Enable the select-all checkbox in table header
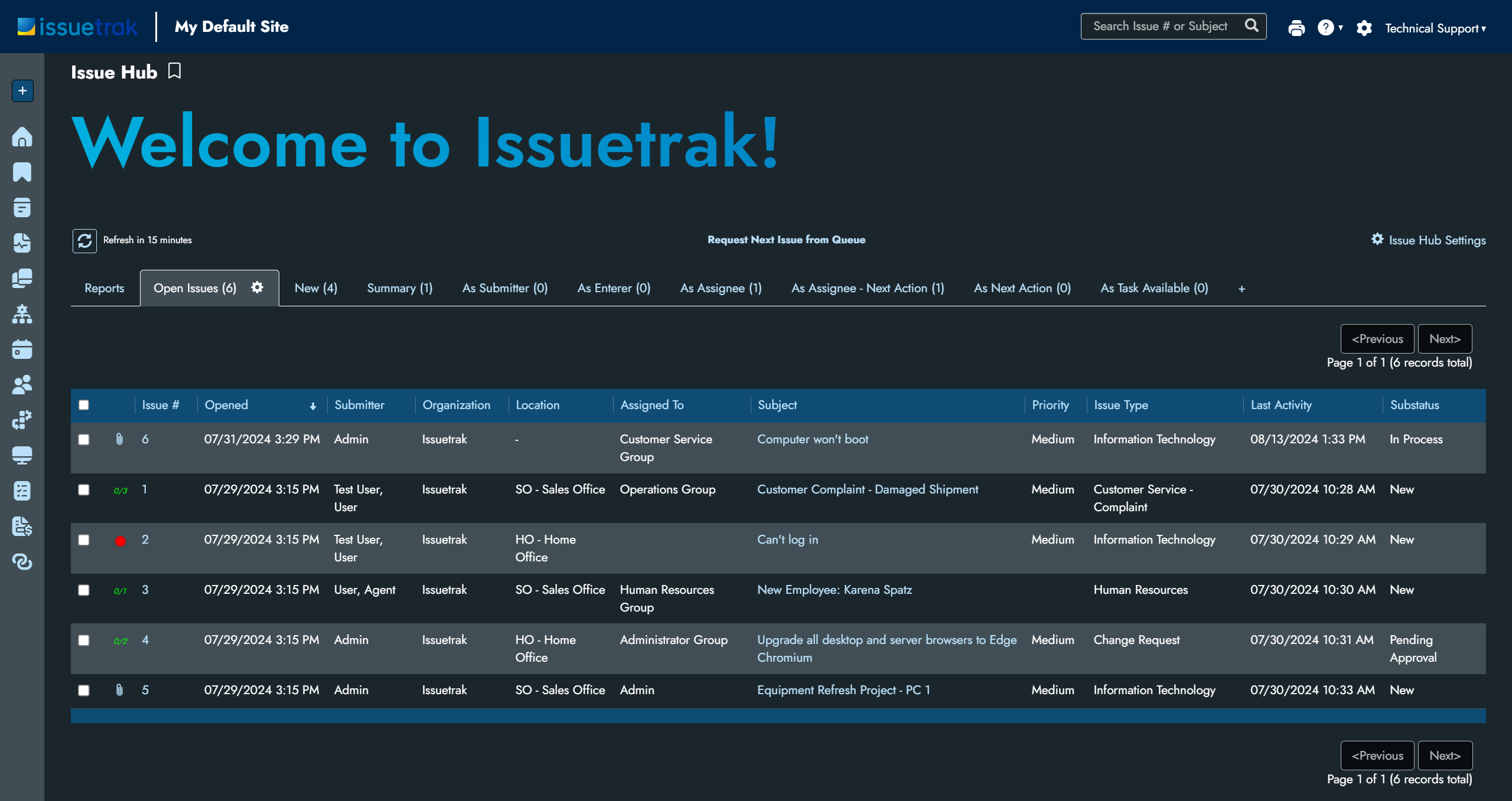 tap(85, 404)
